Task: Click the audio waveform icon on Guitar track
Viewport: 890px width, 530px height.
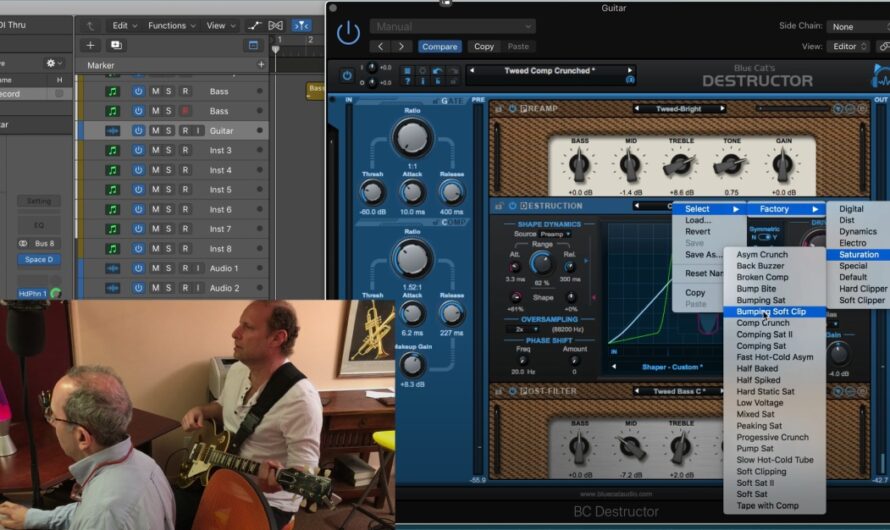Action: [112, 131]
